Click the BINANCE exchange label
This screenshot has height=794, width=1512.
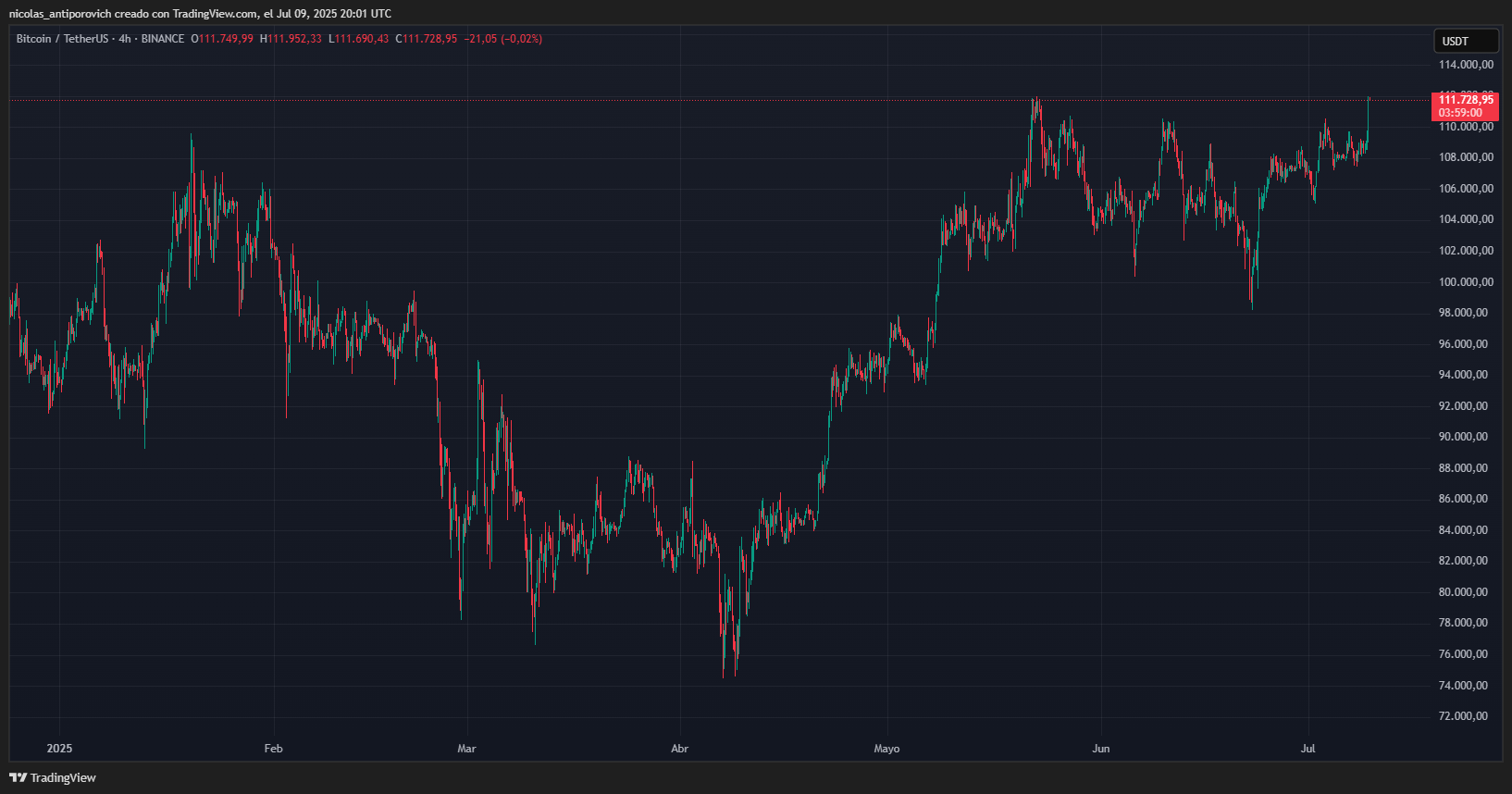163,39
